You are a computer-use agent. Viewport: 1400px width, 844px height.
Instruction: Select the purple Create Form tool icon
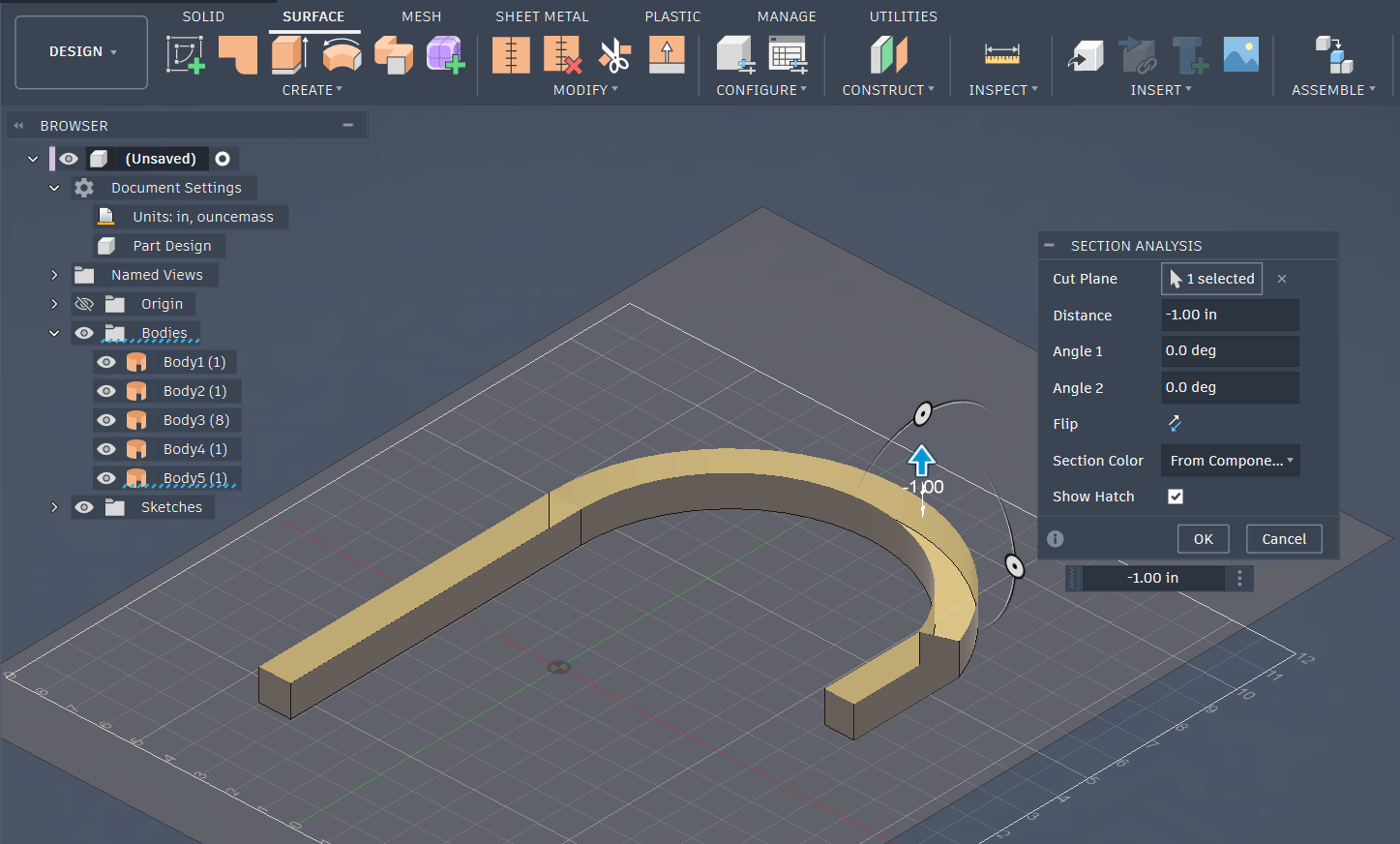(x=446, y=54)
